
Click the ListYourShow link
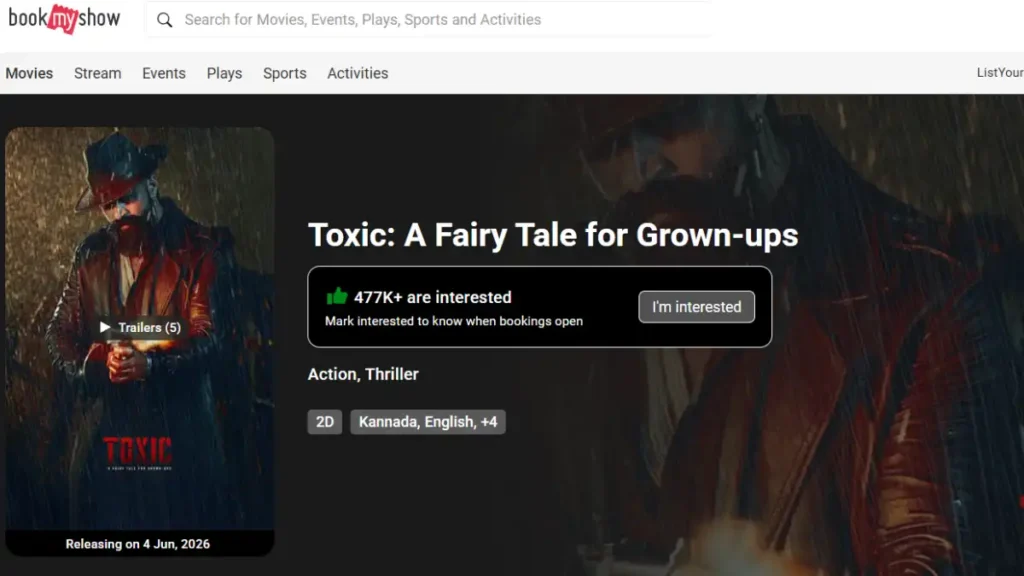click(999, 73)
